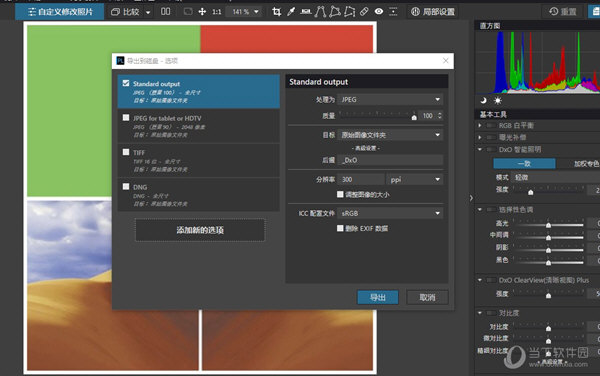Pick the white balance eyedropper tool
600x376 pixels.
pyautogui.click(x=291, y=12)
